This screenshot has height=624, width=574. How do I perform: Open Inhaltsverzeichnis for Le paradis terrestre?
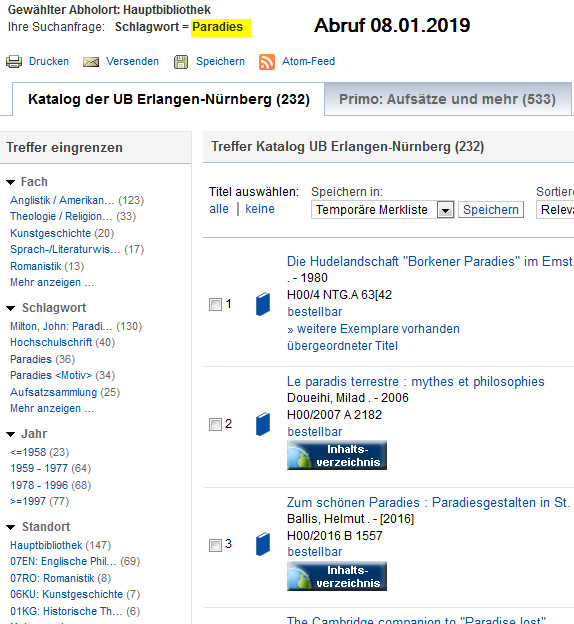pyautogui.click(x=337, y=455)
